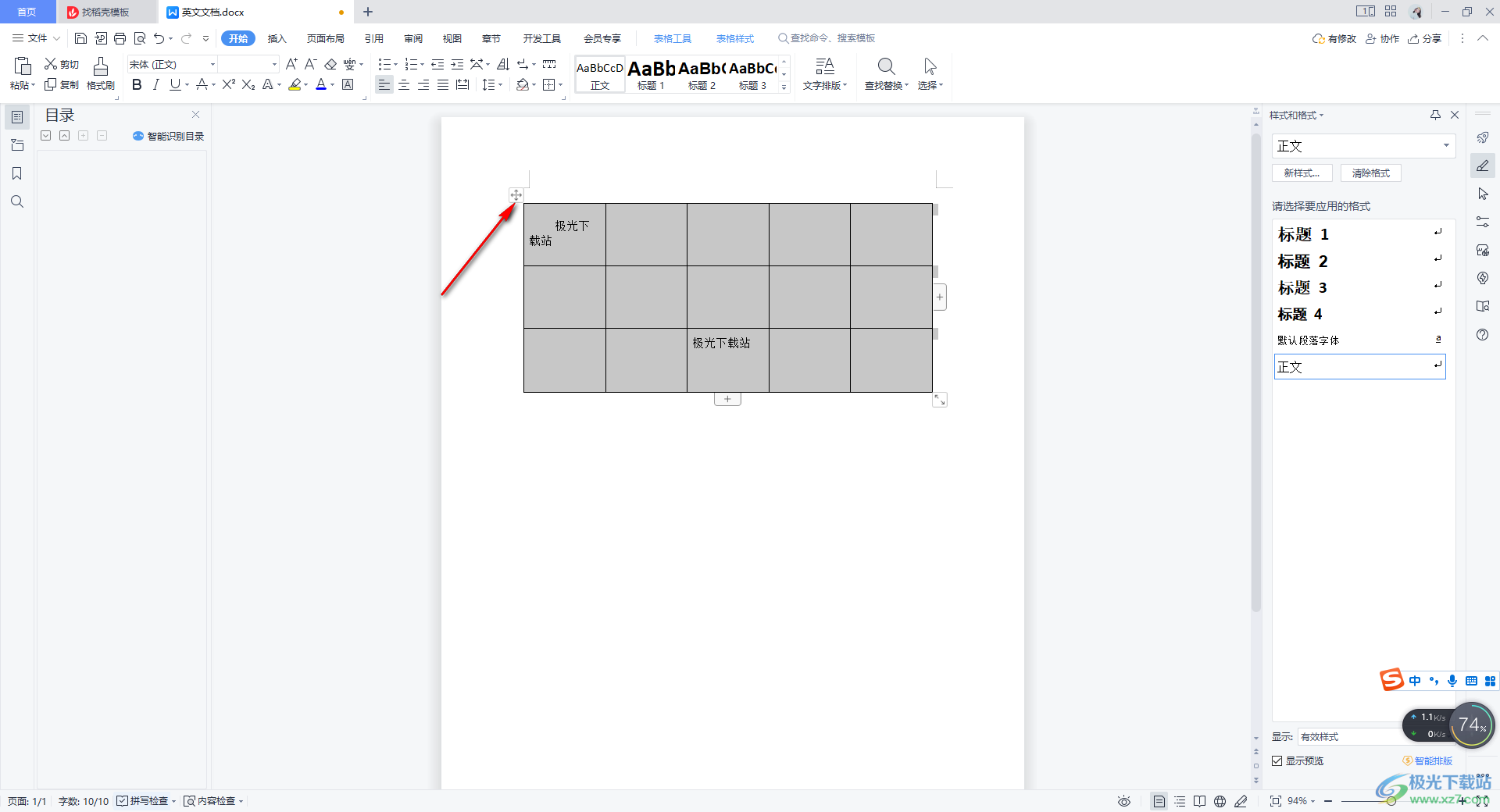Open the 插入 ribbon tab

277,38
